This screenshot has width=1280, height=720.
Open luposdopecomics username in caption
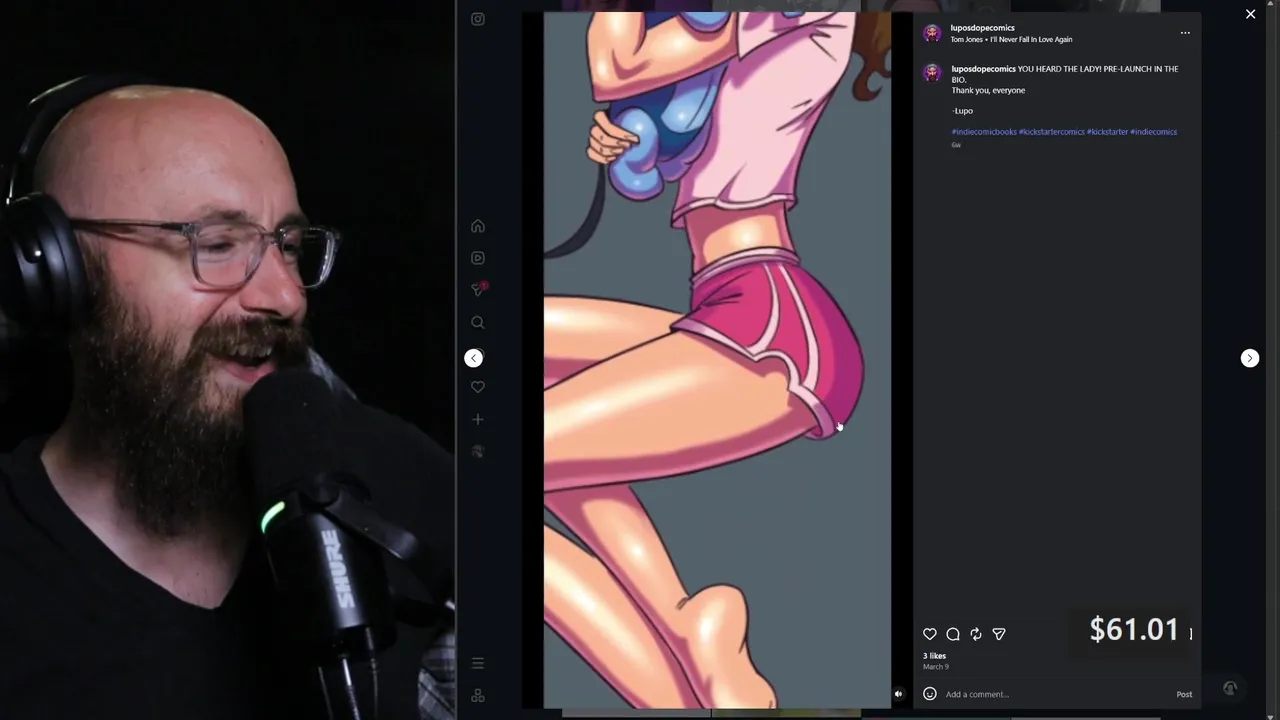pos(983,69)
